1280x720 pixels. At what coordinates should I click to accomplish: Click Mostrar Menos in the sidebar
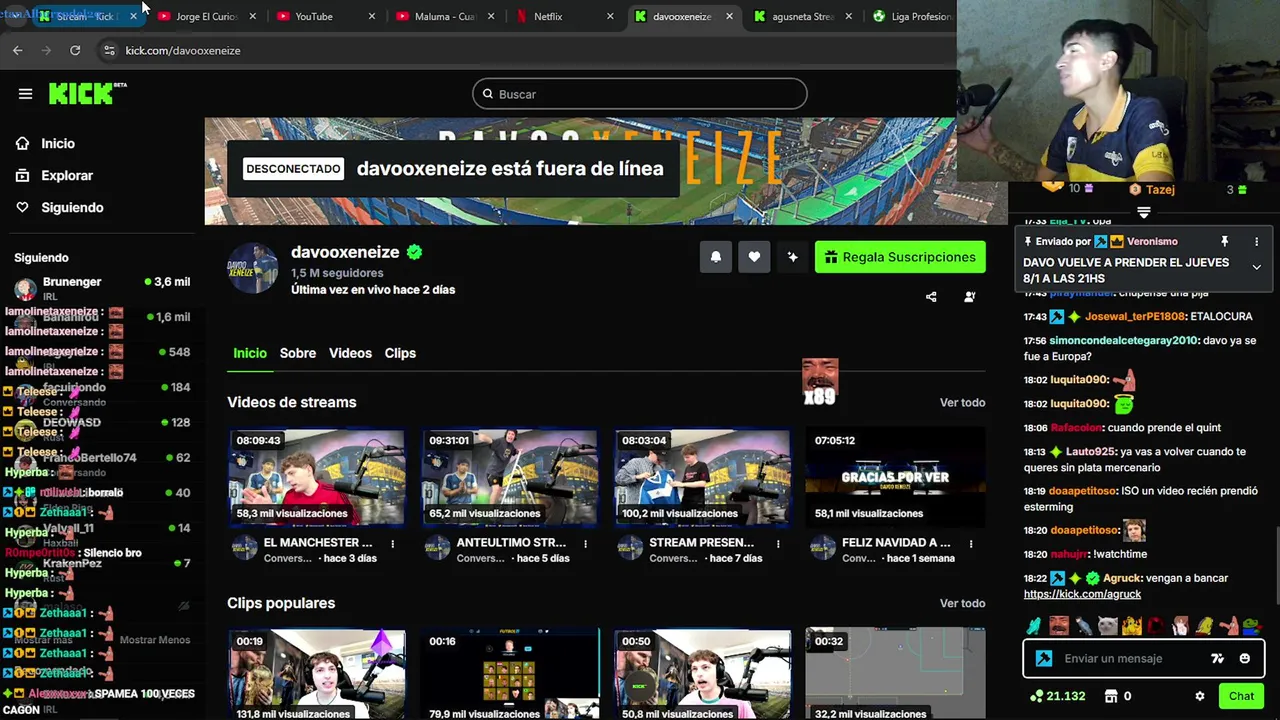tap(154, 640)
